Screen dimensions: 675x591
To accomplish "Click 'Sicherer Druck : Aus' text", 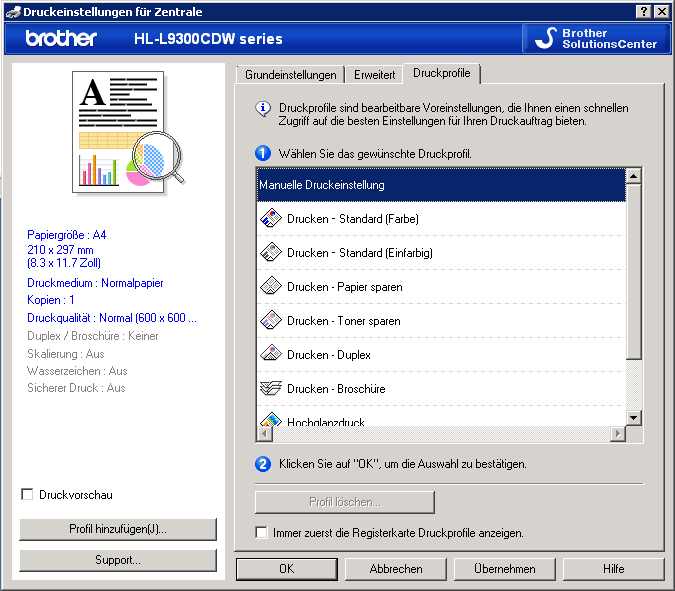I will tap(76, 388).
